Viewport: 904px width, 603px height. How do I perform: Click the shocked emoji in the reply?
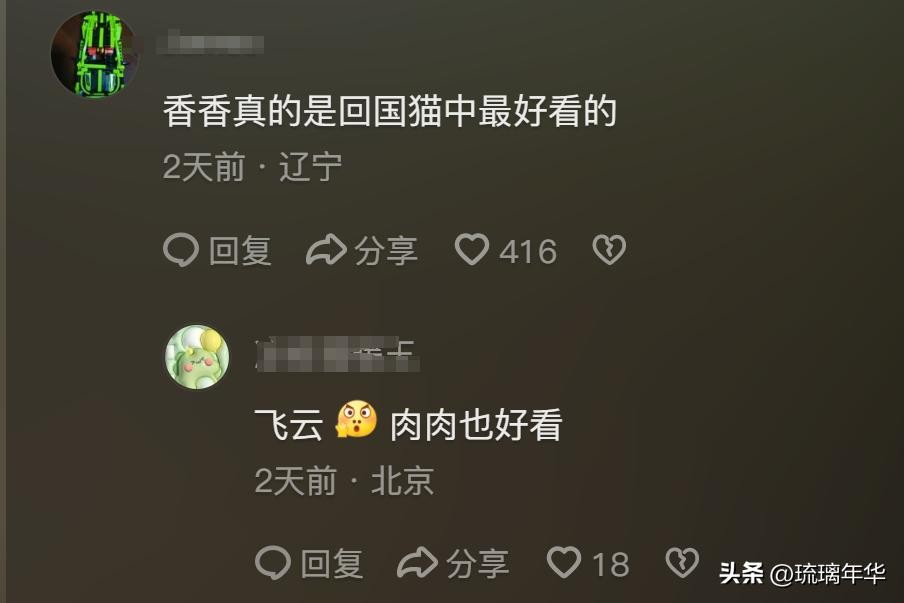click(357, 420)
